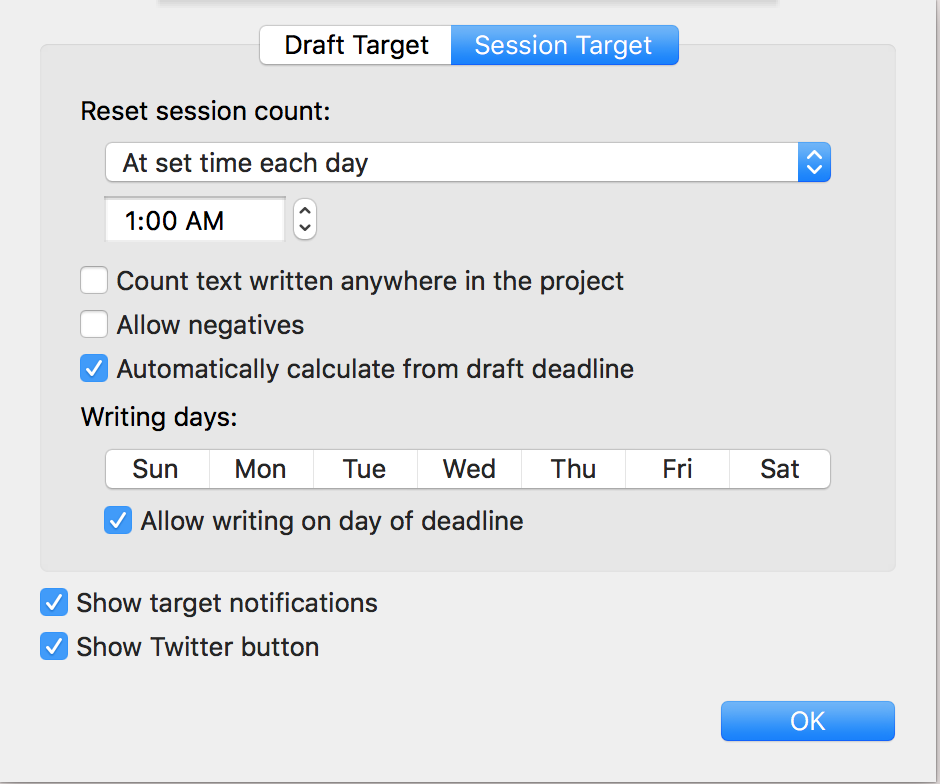Toggle Sun writing day
This screenshot has width=940, height=784.
click(156, 469)
